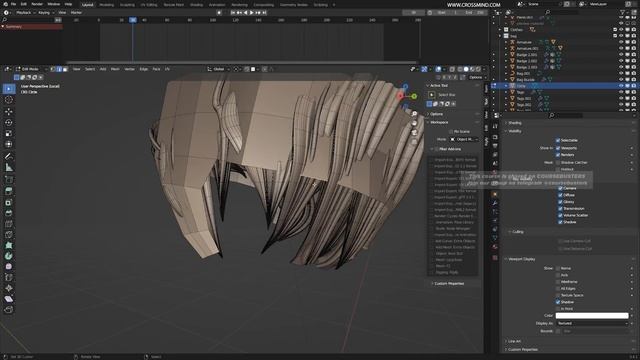This screenshot has width=640, height=360.
Task: Open Global transform orientation dropdown
Action: 219,69
